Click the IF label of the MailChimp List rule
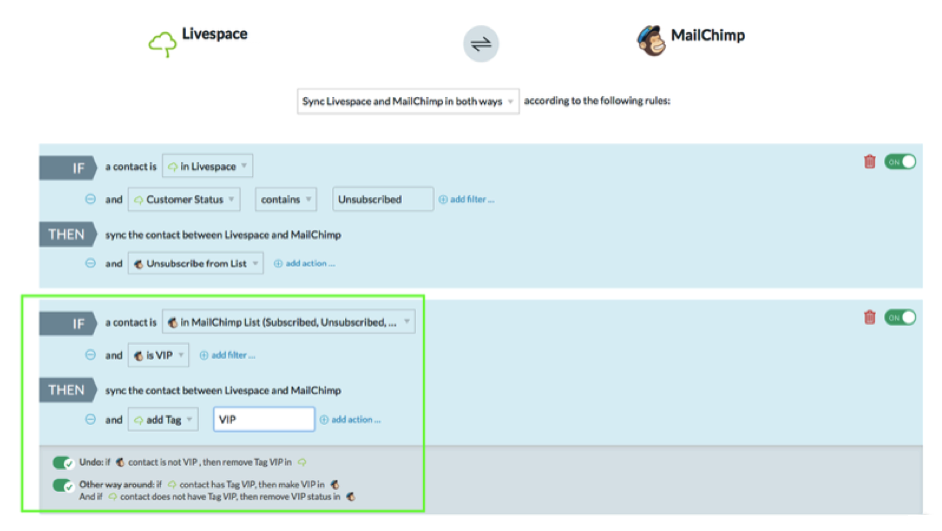Viewport: 942px width, 531px height. [x=68, y=324]
